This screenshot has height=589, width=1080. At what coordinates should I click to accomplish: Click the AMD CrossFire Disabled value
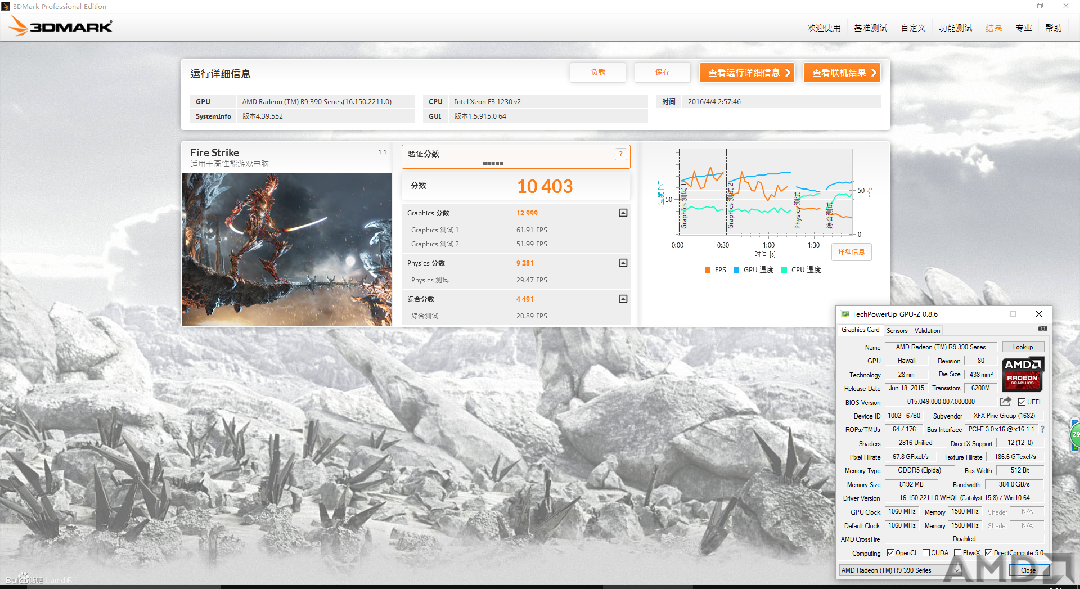[x=964, y=539]
